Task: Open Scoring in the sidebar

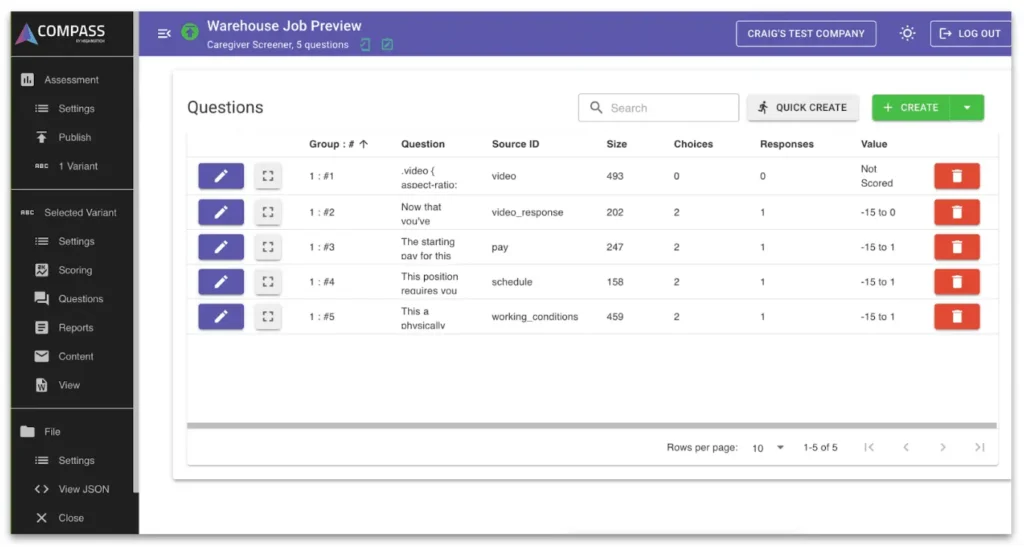Action: (x=75, y=270)
